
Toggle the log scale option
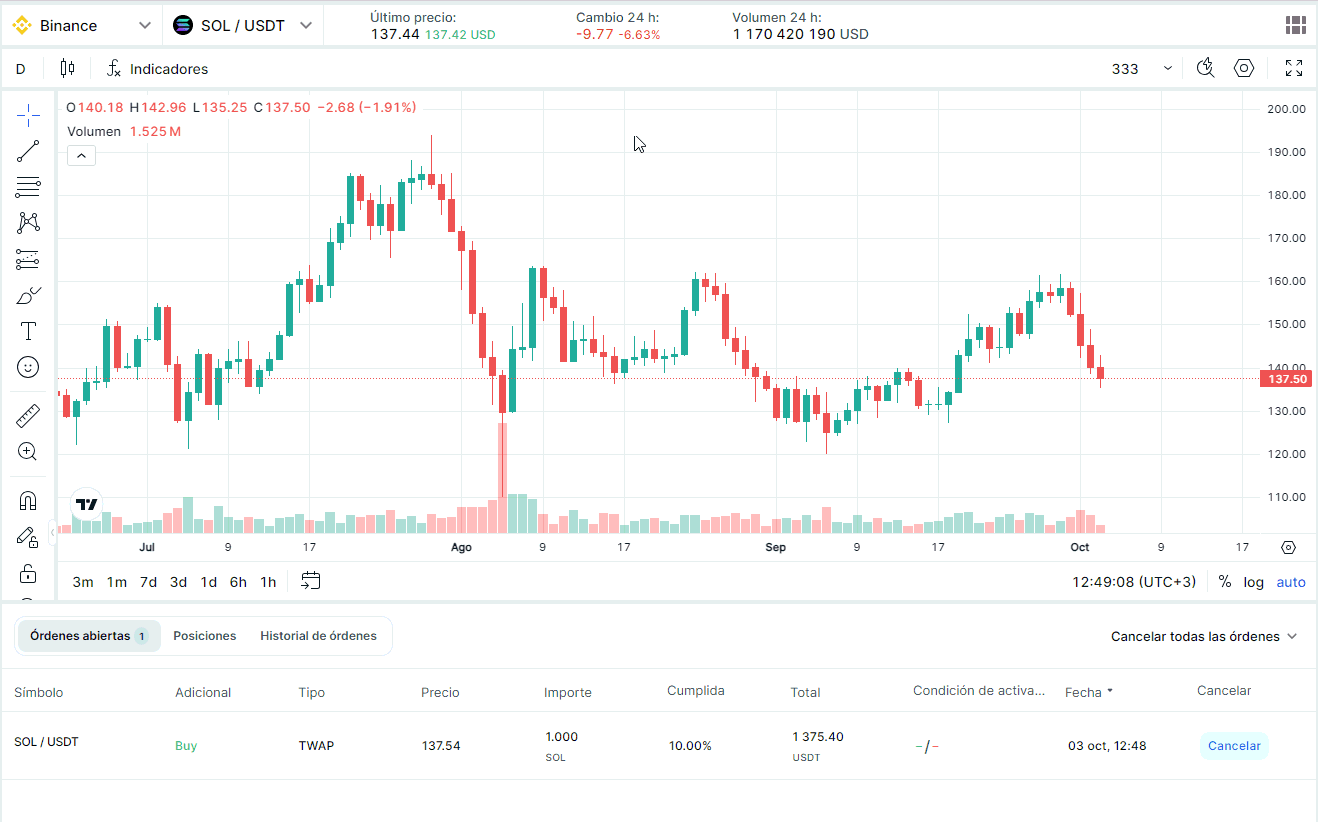(1253, 582)
